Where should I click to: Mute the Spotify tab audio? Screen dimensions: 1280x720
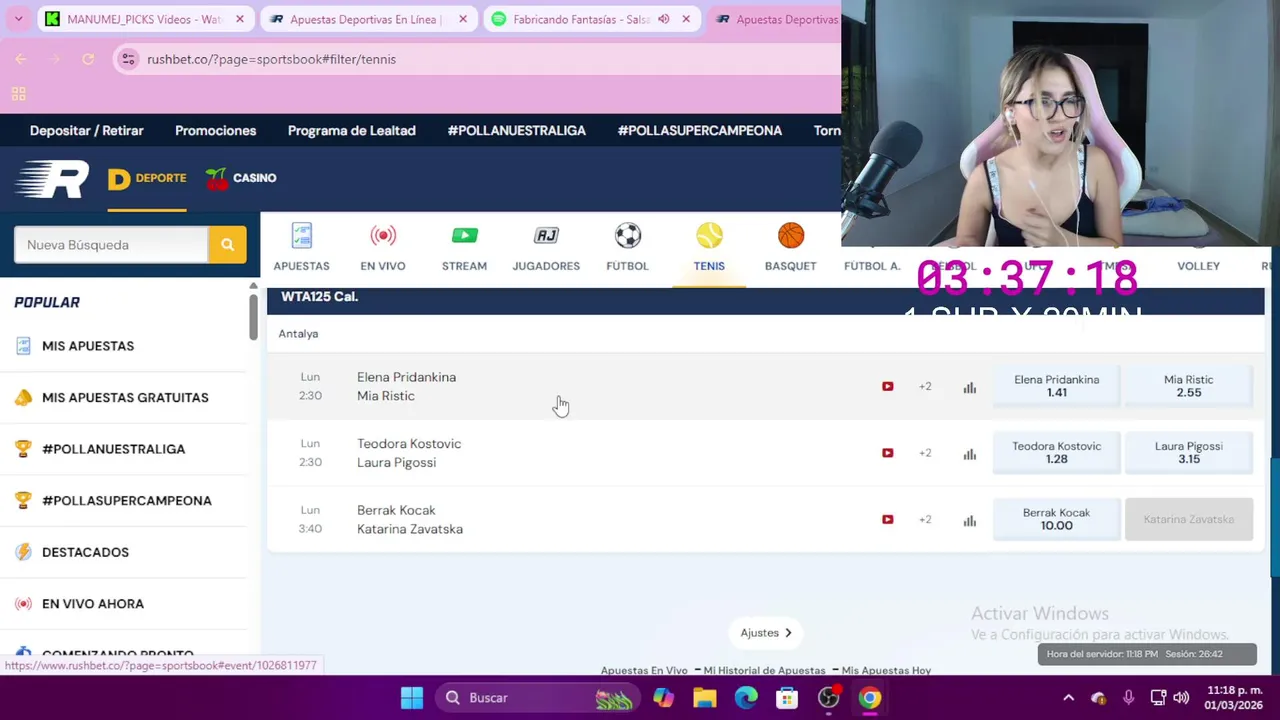tap(664, 19)
